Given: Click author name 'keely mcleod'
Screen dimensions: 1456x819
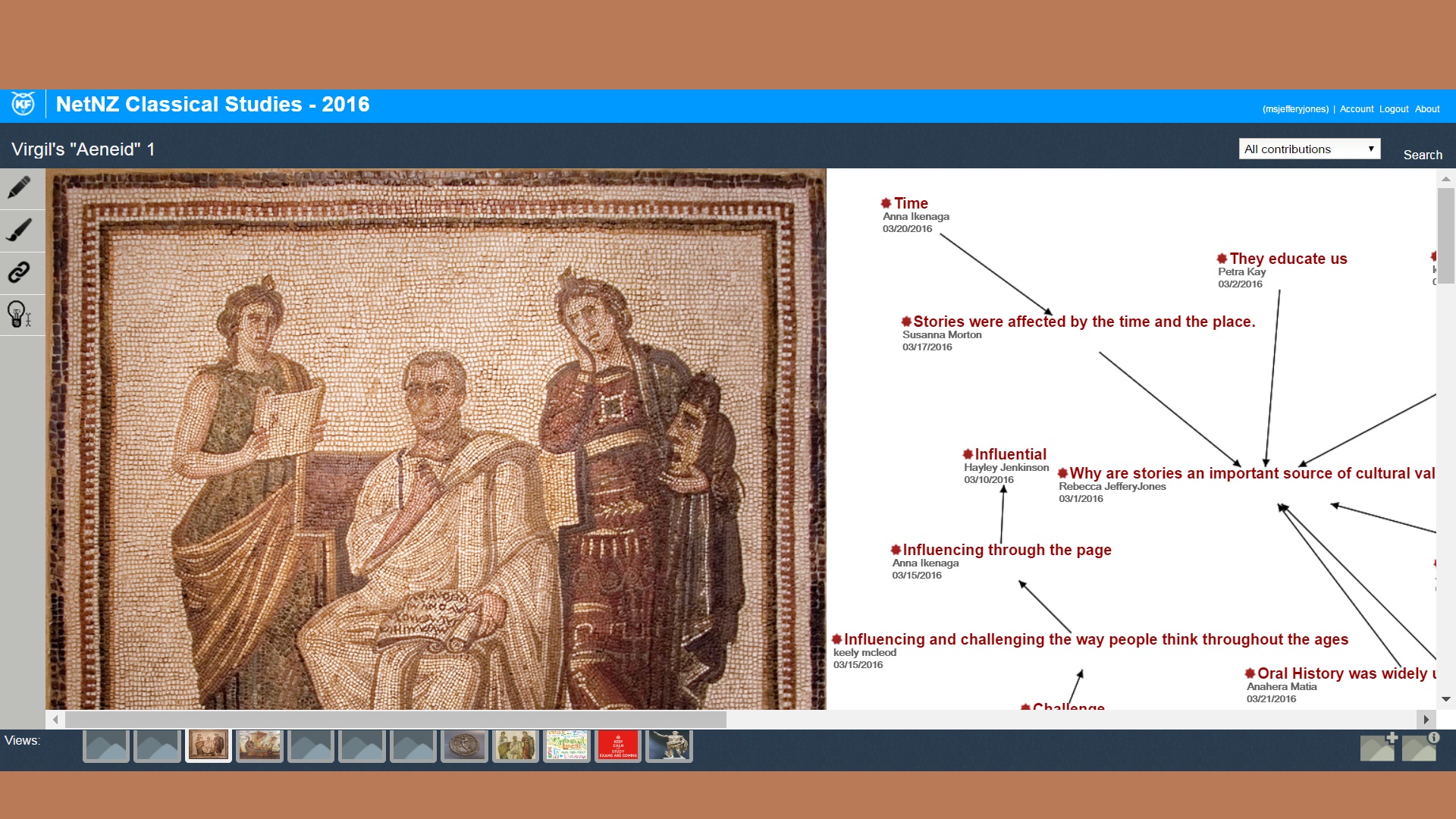Looking at the screenshot, I should click(864, 653).
